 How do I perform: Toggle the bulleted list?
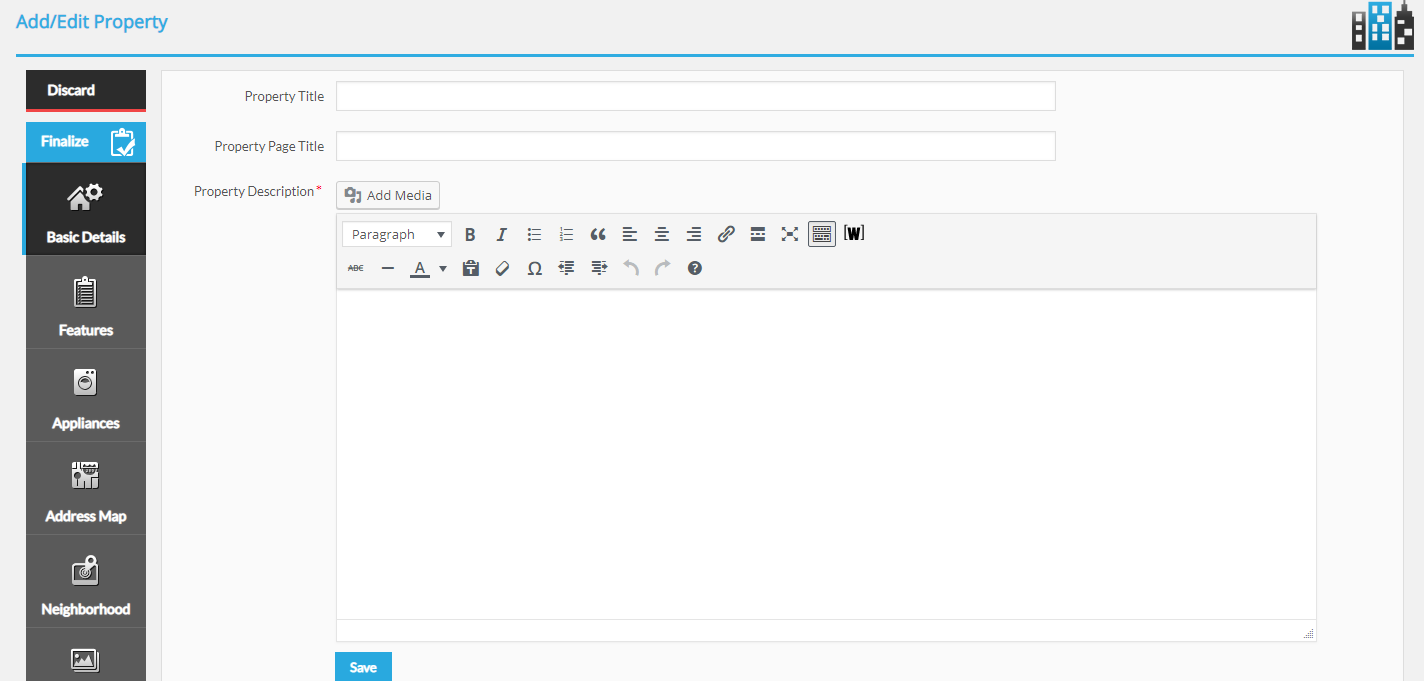coord(534,235)
